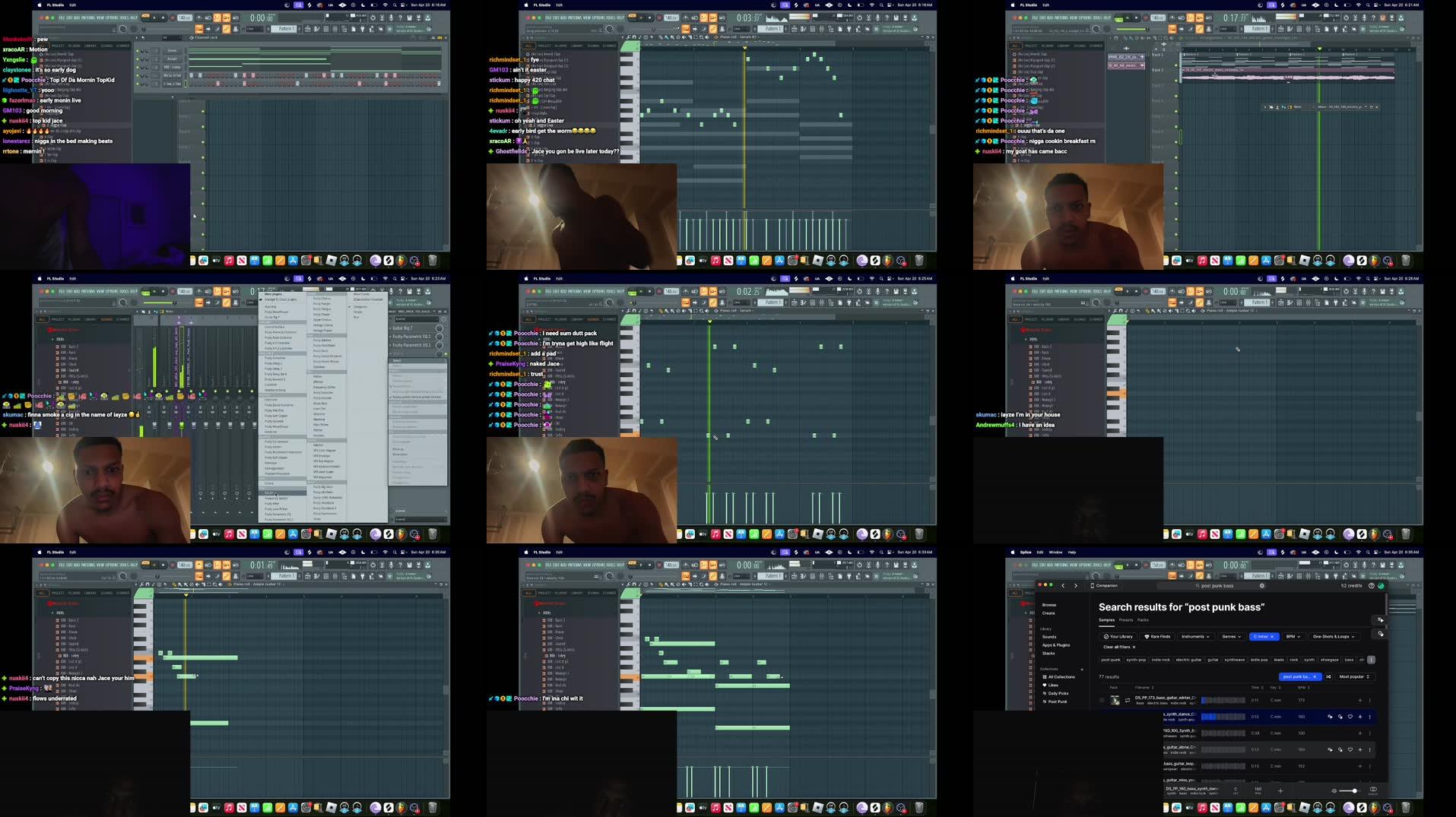The image size is (1456, 817).
Task: Open Trash from the Dock in the Splice frame
Action: click(1405, 808)
